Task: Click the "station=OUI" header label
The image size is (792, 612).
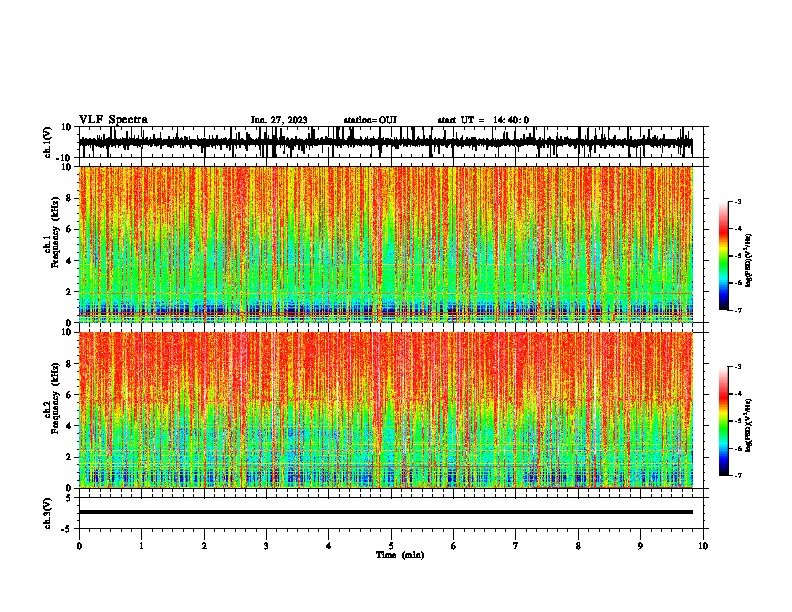Action: (370, 120)
